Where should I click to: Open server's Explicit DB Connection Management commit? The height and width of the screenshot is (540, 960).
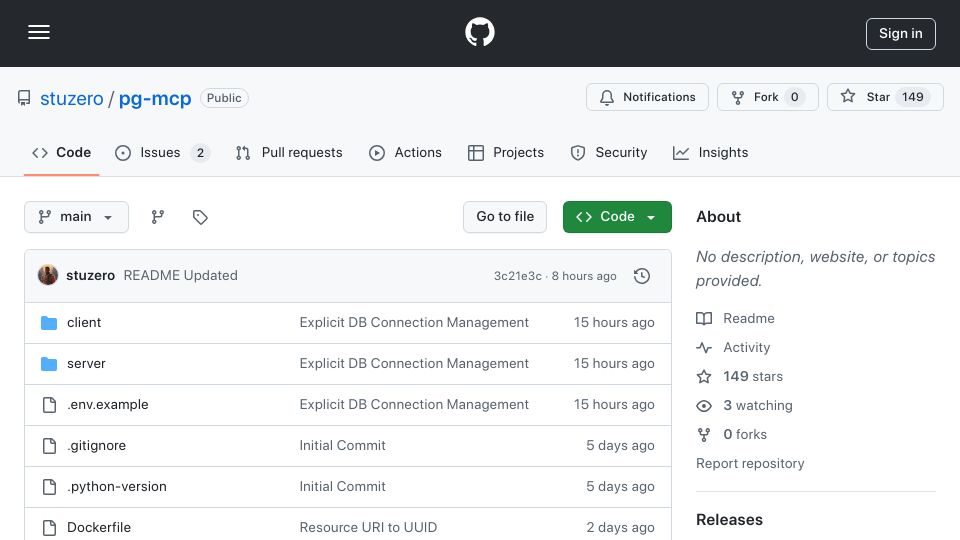[414, 364]
